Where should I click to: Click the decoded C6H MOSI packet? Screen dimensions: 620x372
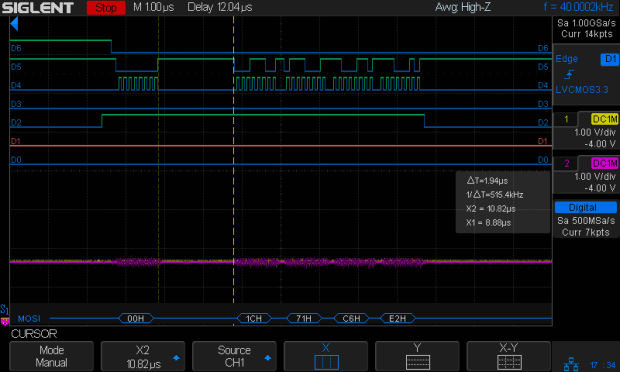(x=351, y=319)
